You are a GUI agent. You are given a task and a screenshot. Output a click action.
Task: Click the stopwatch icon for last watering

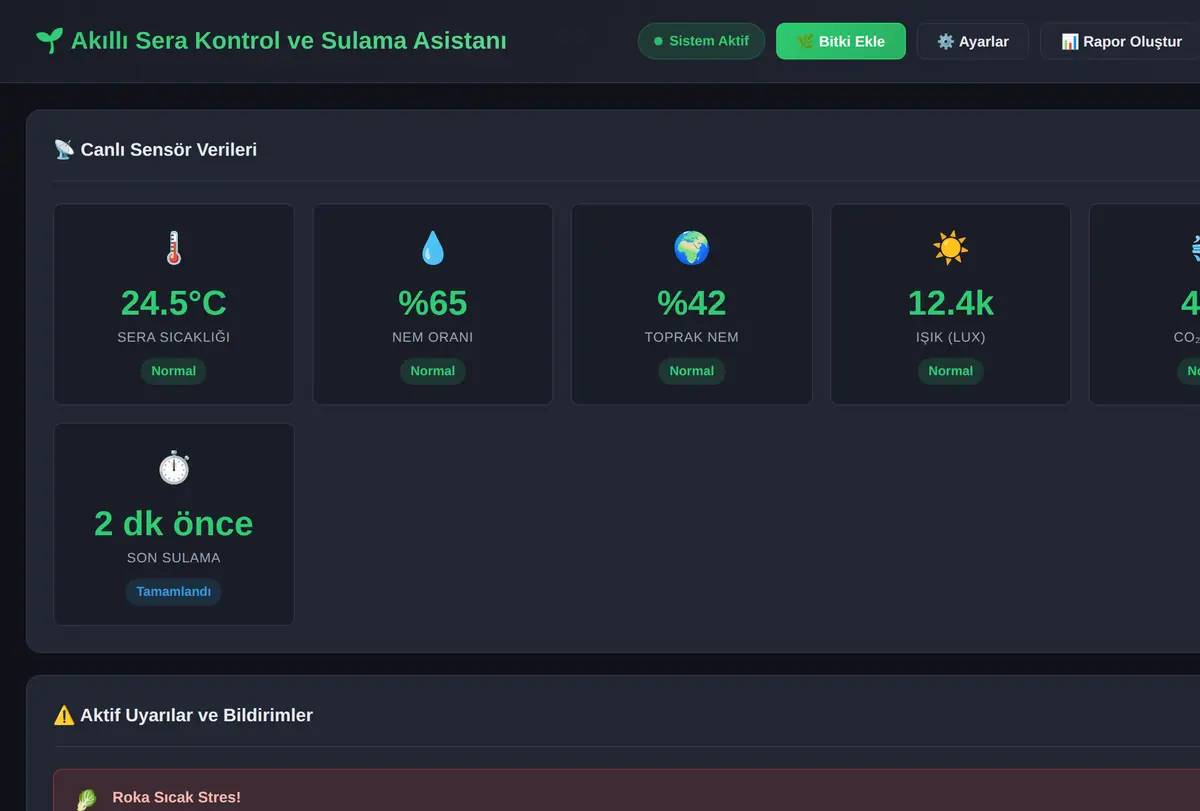coord(174,468)
